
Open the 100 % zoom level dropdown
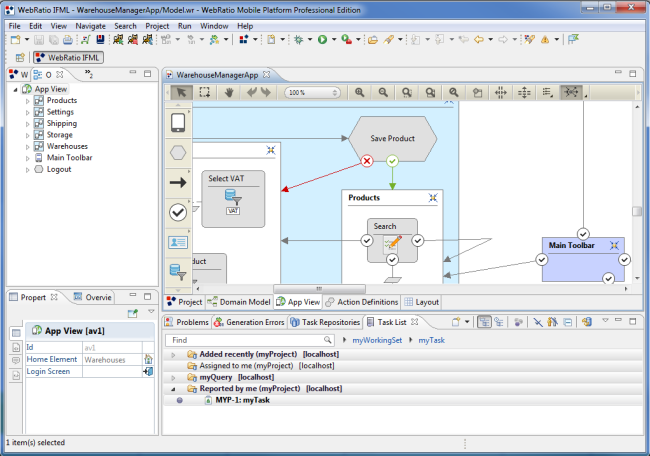(335, 92)
